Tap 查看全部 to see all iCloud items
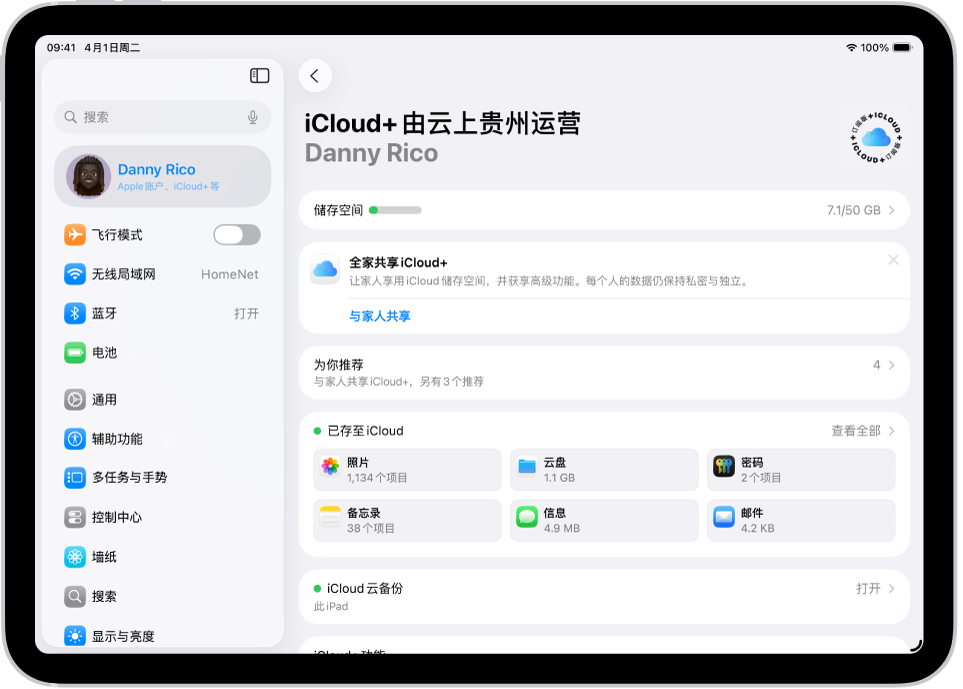The width and height of the screenshot is (963, 689). pyautogui.click(x=858, y=431)
